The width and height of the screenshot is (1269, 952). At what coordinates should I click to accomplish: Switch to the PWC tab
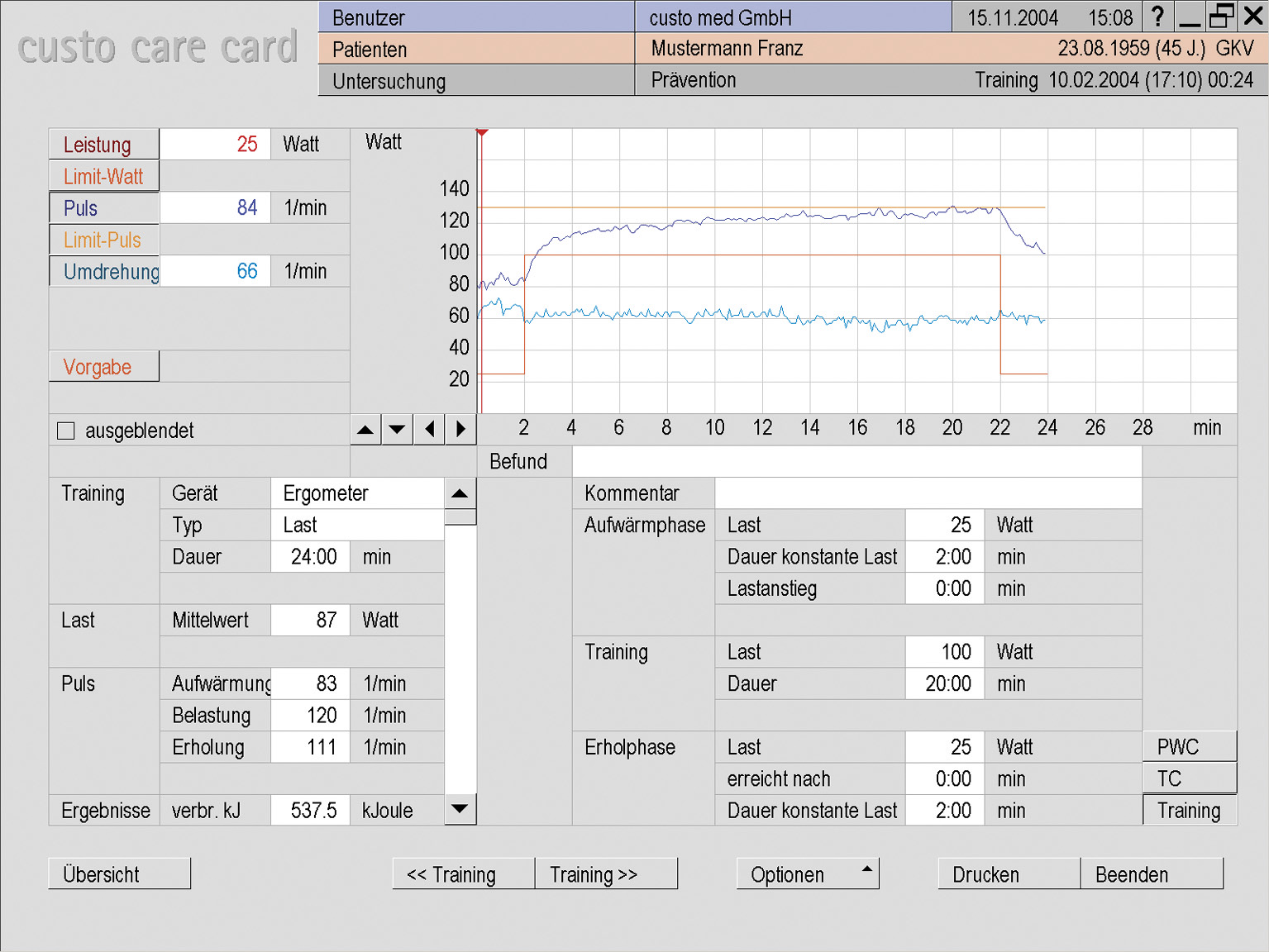(x=1189, y=747)
